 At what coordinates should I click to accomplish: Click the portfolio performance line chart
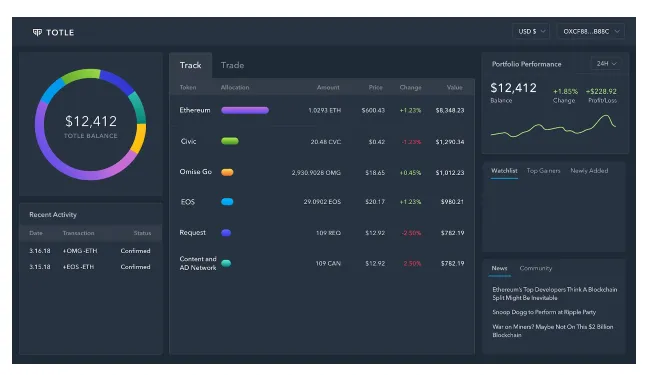pyautogui.click(x=553, y=126)
